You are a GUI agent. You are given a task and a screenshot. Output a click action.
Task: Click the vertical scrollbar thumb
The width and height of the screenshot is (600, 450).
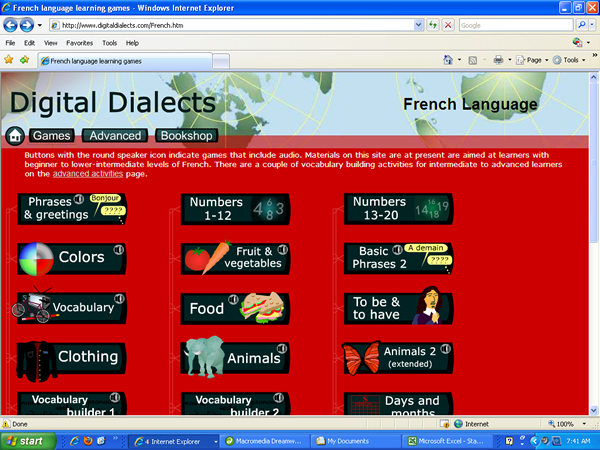point(593,163)
